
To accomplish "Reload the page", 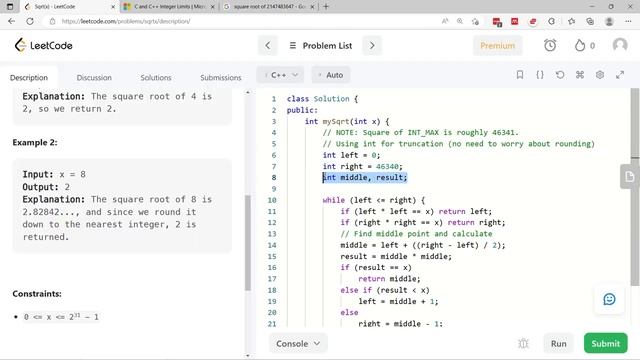I will [30, 21].
